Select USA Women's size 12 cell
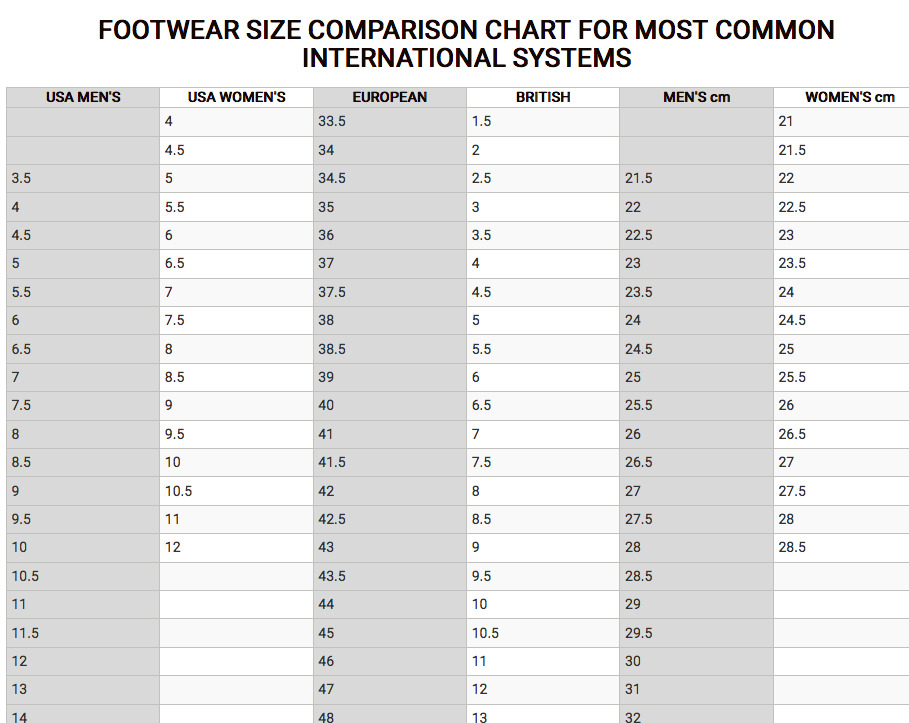Viewport: 909px width, 723px height. click(x=174, y=547)
